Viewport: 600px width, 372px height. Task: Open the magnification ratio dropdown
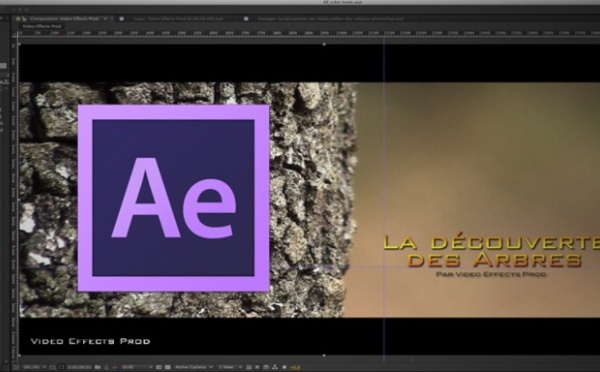click(x=34, y=367)
